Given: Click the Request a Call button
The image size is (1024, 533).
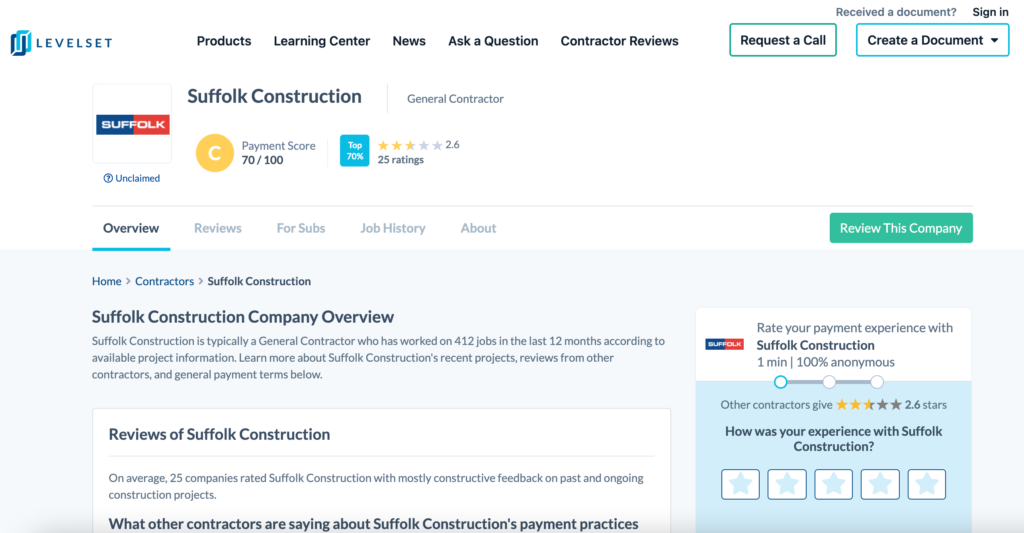Looking at the screenshot, I should (782, 40).
